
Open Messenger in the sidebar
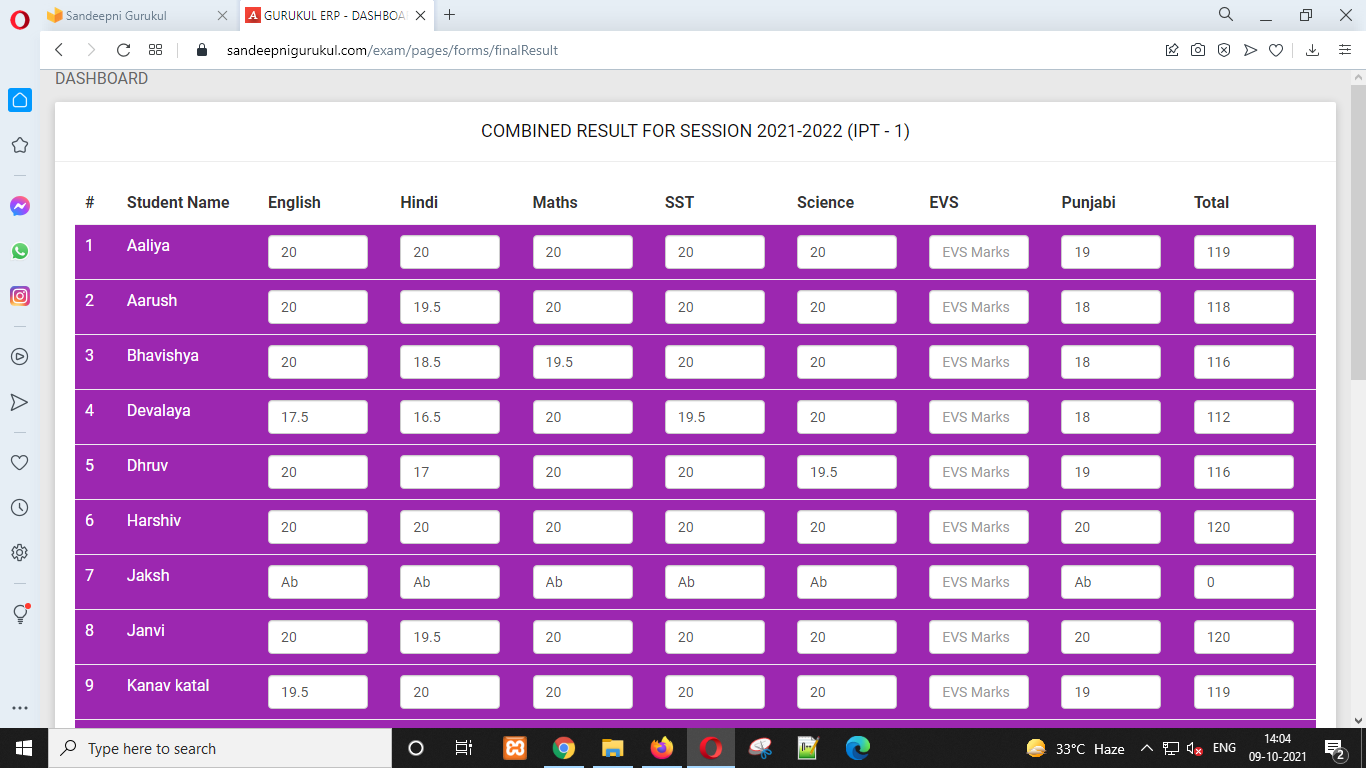20,206
